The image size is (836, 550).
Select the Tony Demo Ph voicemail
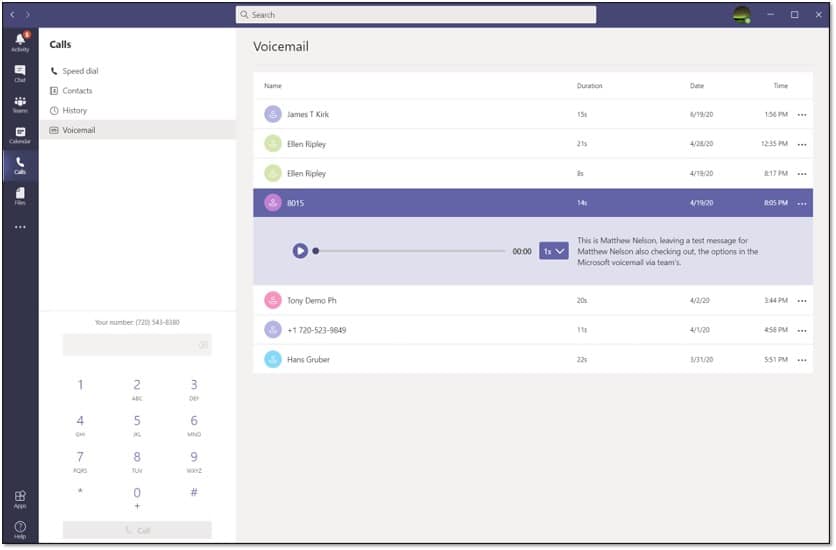click(533, 301)
